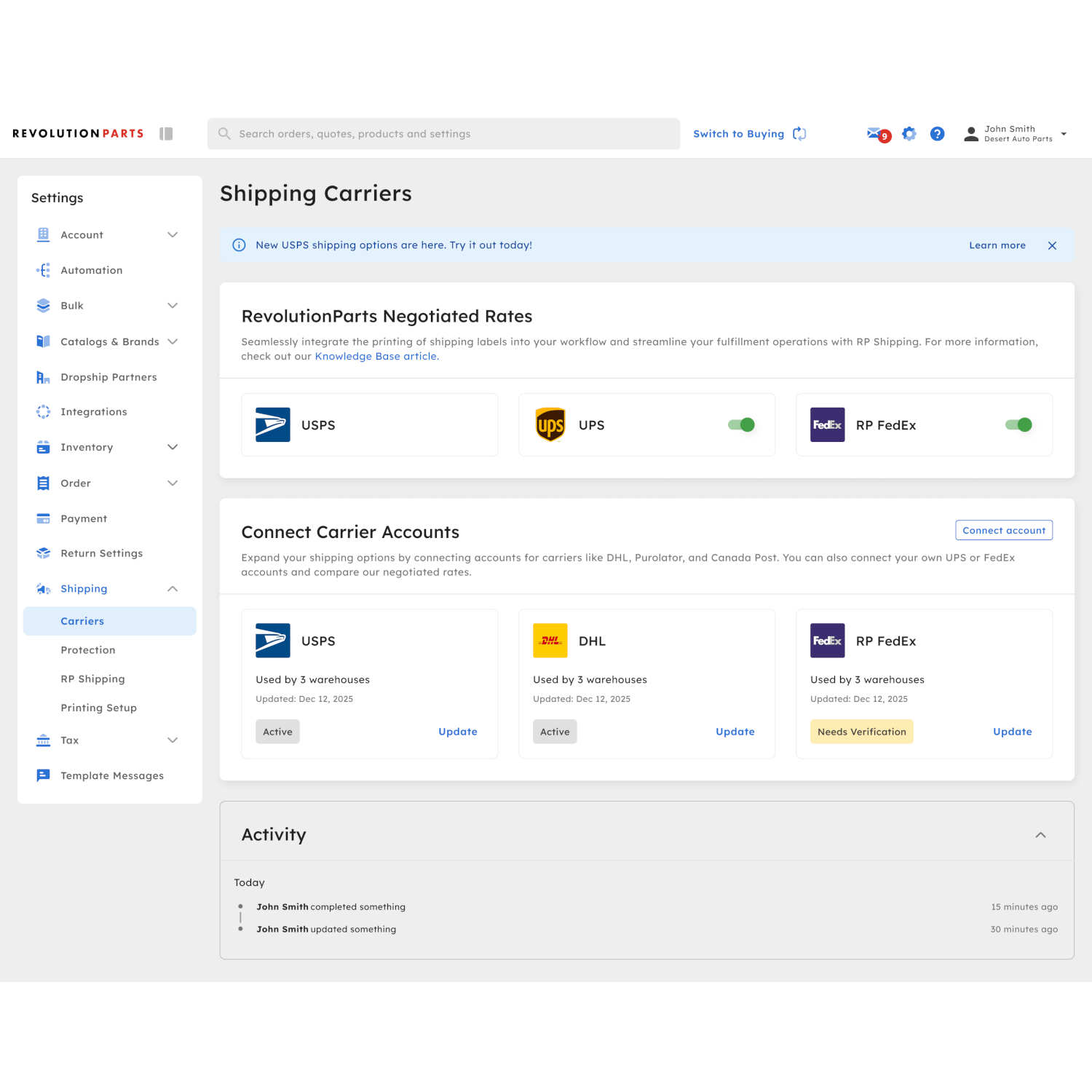Expand the Inventory section chevron
The height and width of the screenshot is (1092, 1092).
coord(173,447)
